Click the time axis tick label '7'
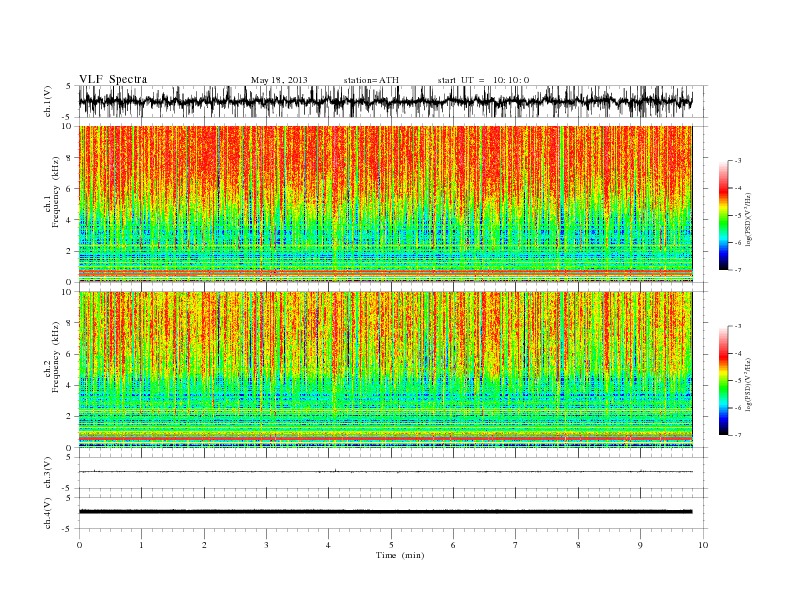This screenshot has height=612, width=792. click(516, 545)
